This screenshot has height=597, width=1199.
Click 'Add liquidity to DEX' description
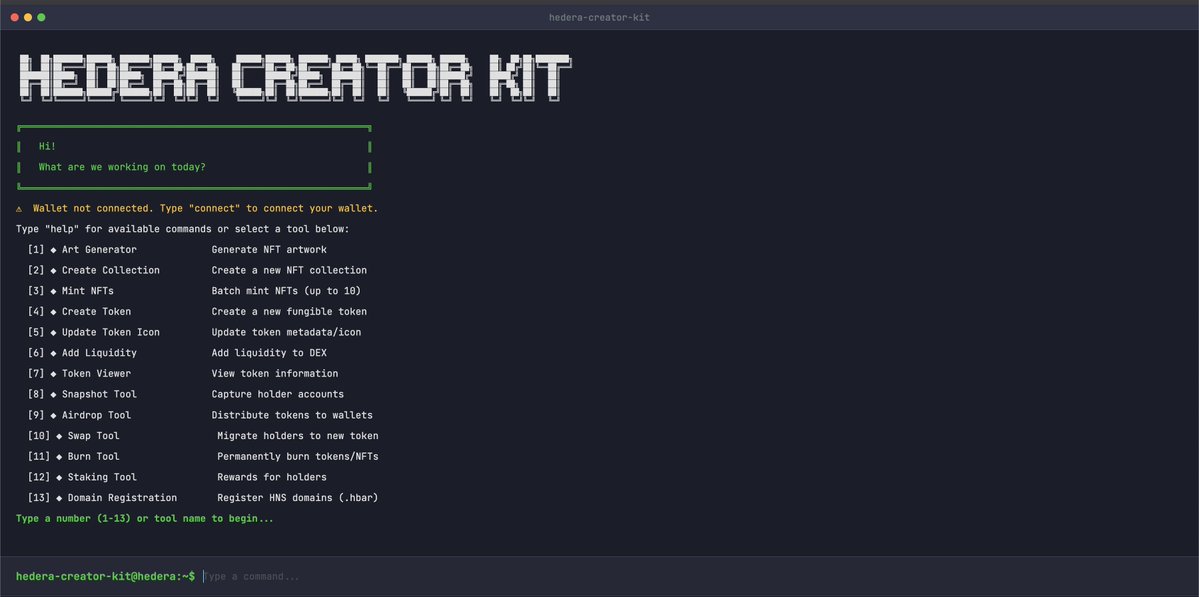[269, 352]
